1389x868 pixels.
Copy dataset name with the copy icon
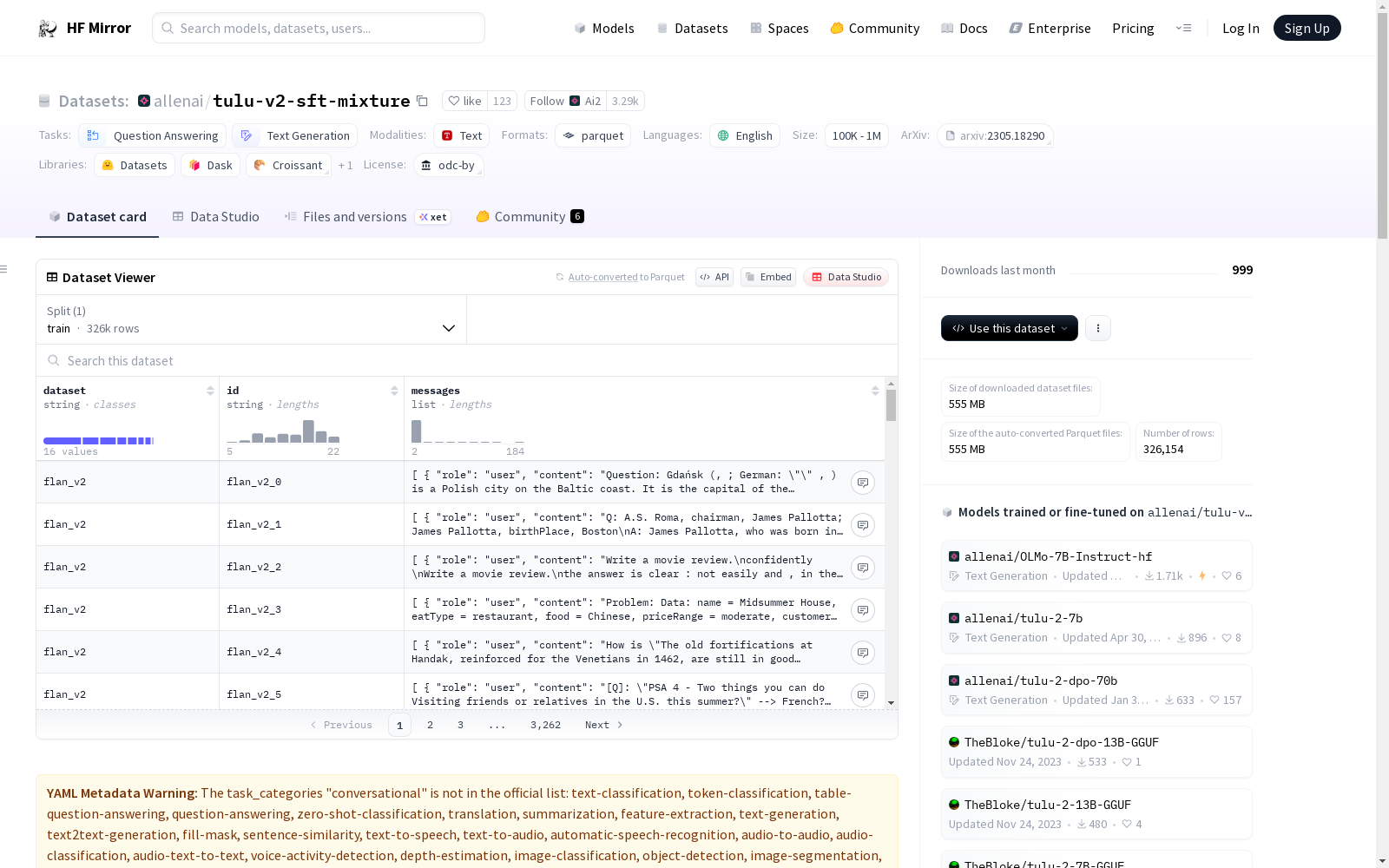[422, 101]
